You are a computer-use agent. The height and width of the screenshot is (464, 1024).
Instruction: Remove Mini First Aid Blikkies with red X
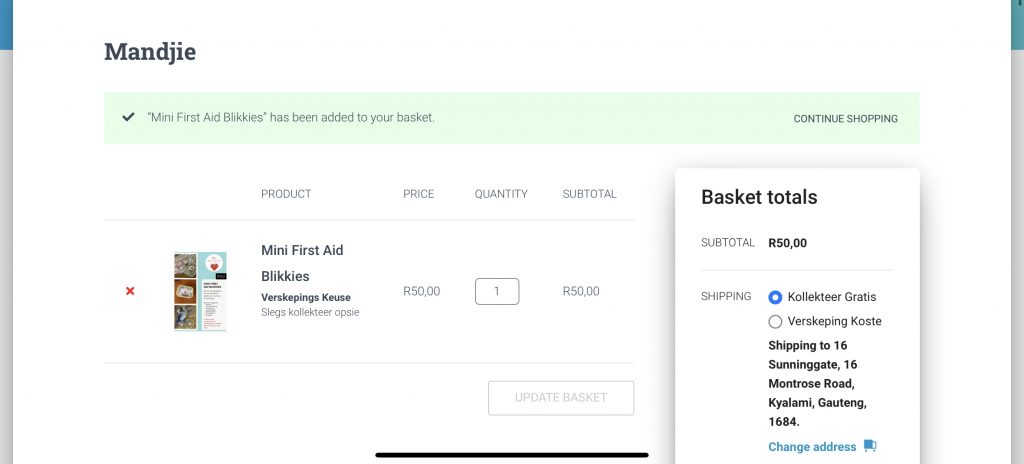point(130,291)
